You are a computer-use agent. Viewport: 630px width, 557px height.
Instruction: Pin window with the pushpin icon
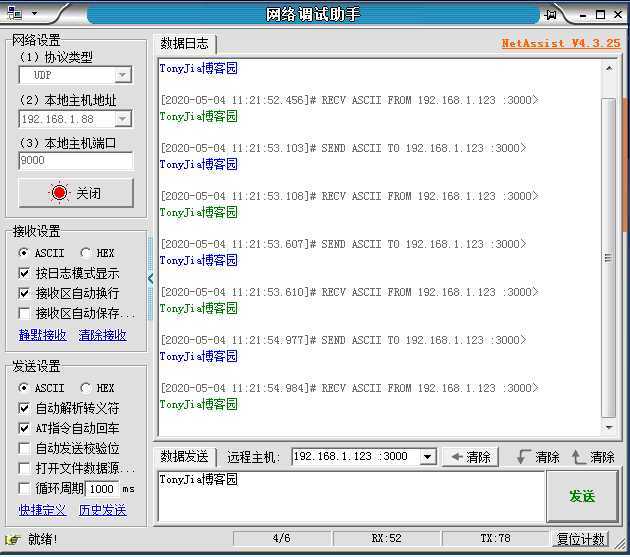click(550, 15)
